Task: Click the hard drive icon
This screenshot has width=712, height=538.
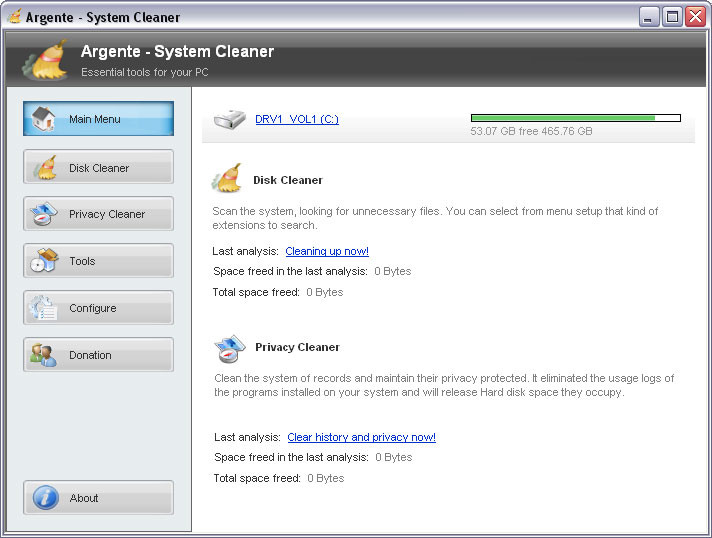Action: (x=230, y=119)
